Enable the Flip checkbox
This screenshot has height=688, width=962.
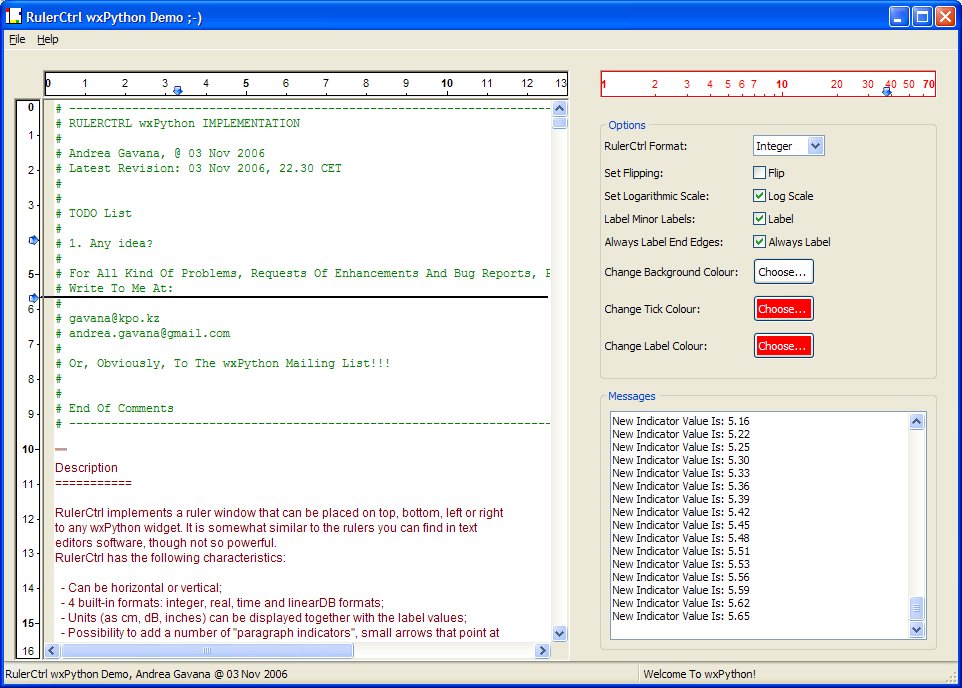(x=760, y=173)
